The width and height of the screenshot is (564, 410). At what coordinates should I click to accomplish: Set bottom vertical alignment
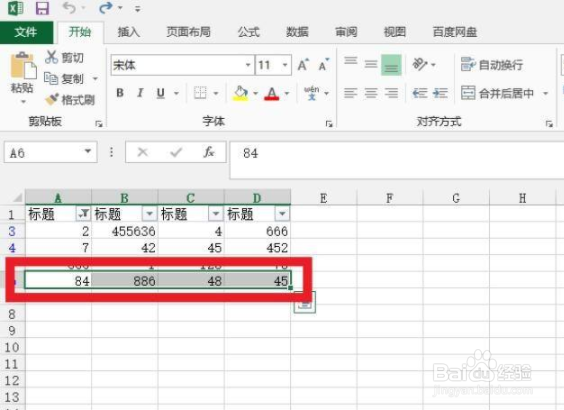pyautogui.click(x=391, y=65)
